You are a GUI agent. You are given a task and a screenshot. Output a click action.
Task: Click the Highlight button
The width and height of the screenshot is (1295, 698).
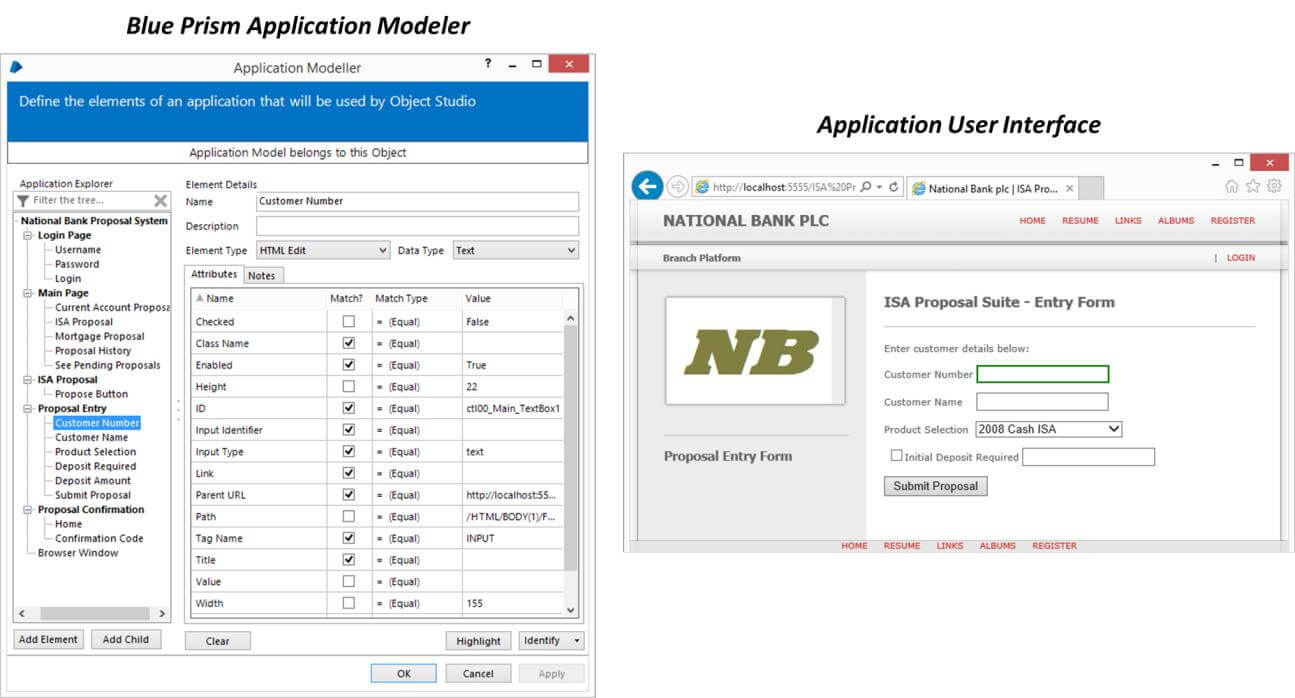pyautogui.click(x=479, y=641)
